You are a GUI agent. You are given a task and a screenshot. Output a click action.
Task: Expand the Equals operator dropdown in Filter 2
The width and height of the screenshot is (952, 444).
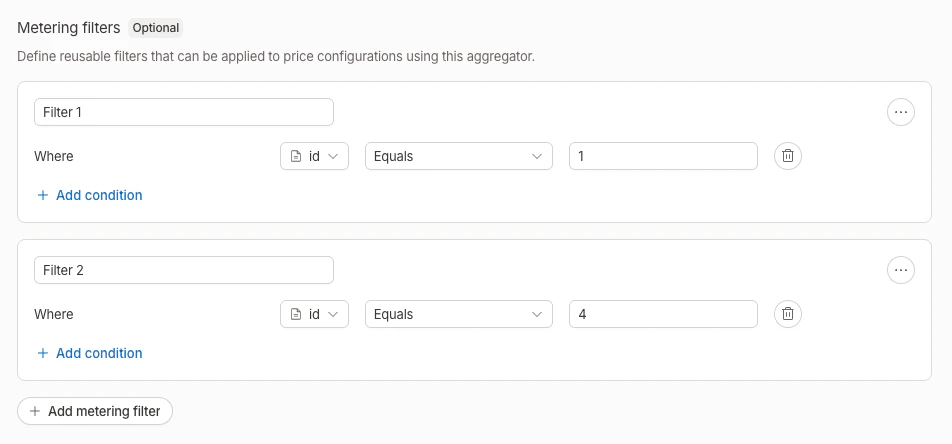click(x=458, y=314)
